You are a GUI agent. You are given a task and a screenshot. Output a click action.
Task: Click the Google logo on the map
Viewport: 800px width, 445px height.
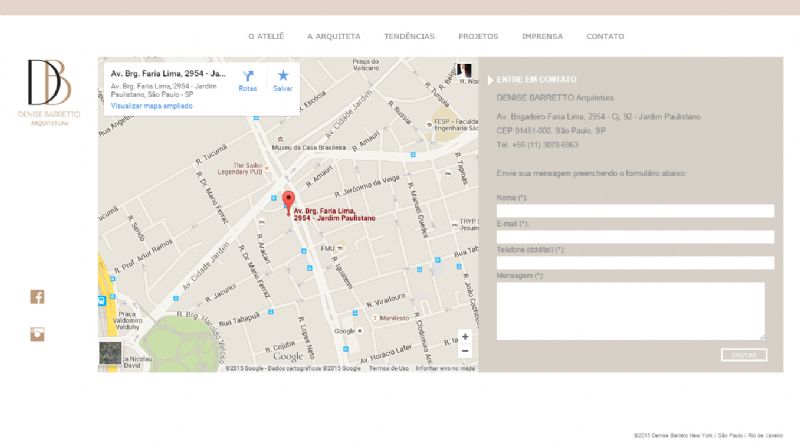(x=288, y=356)
